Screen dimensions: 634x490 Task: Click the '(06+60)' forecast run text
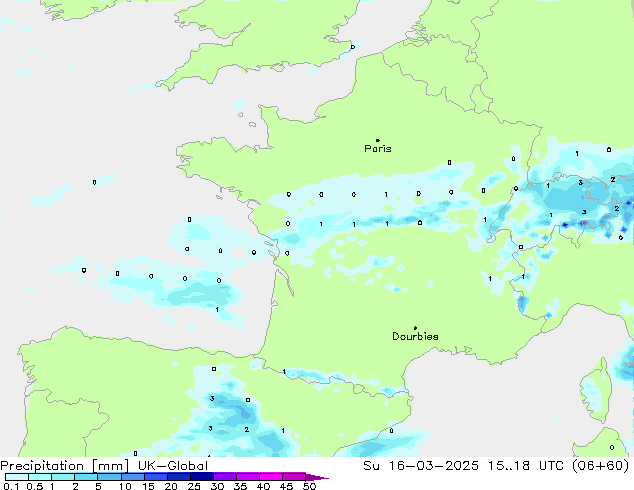[601, 466]
